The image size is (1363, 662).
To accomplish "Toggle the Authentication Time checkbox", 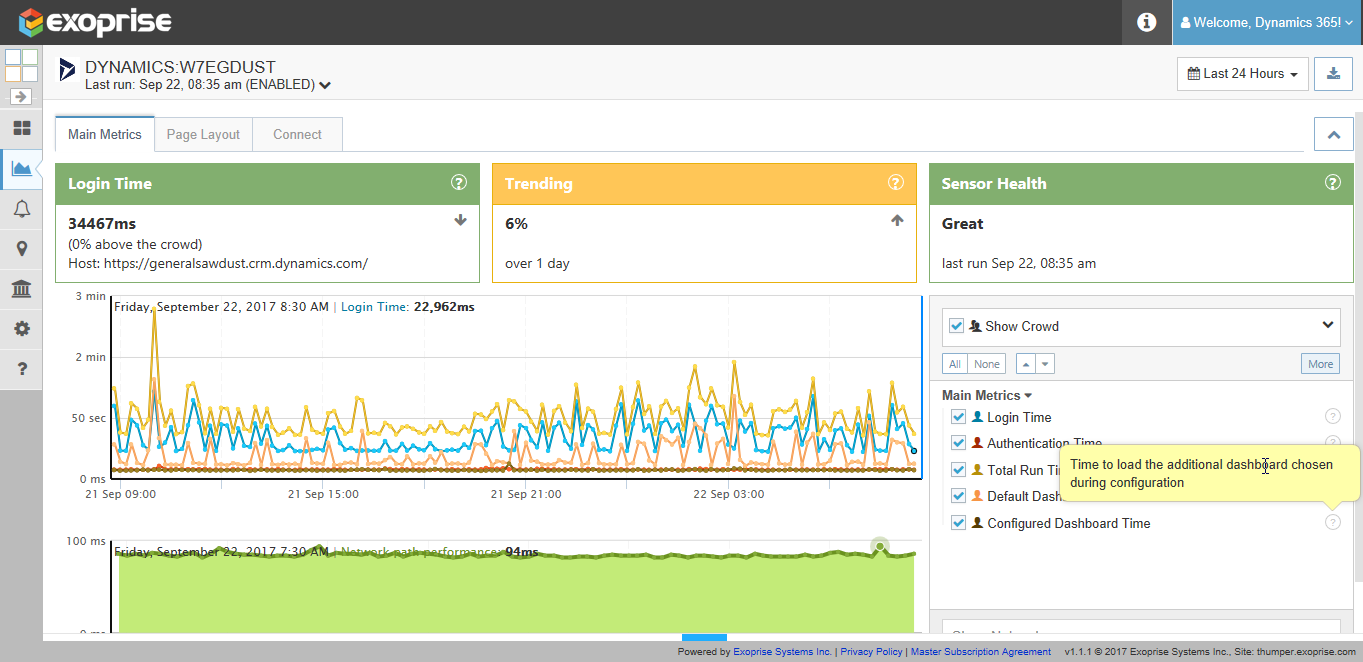I will (x=958, y=443).
